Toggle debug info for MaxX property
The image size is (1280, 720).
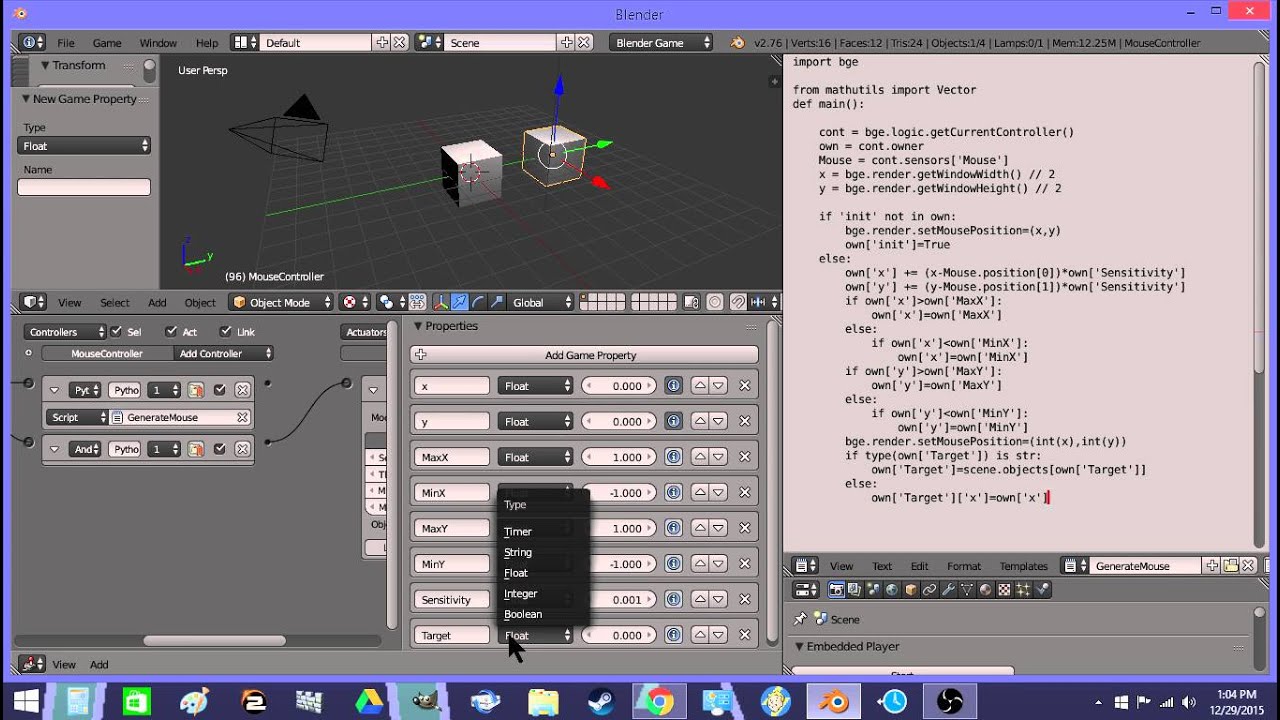coord(674,457)
